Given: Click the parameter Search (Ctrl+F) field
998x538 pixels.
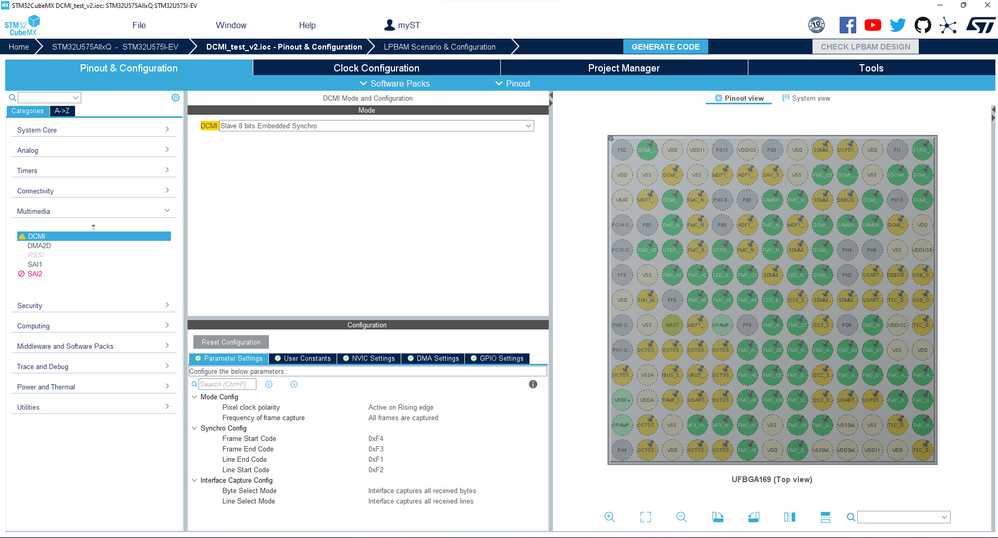Looking at the screenshot, I should pos(227,384).
